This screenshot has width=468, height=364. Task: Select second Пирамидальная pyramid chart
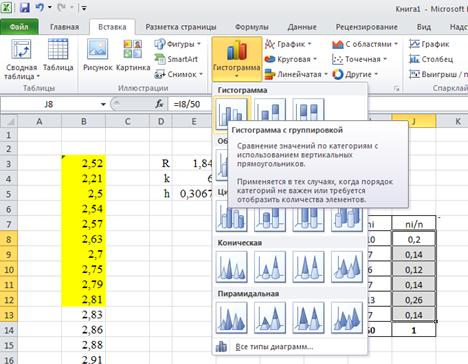(x=270, y=318)
